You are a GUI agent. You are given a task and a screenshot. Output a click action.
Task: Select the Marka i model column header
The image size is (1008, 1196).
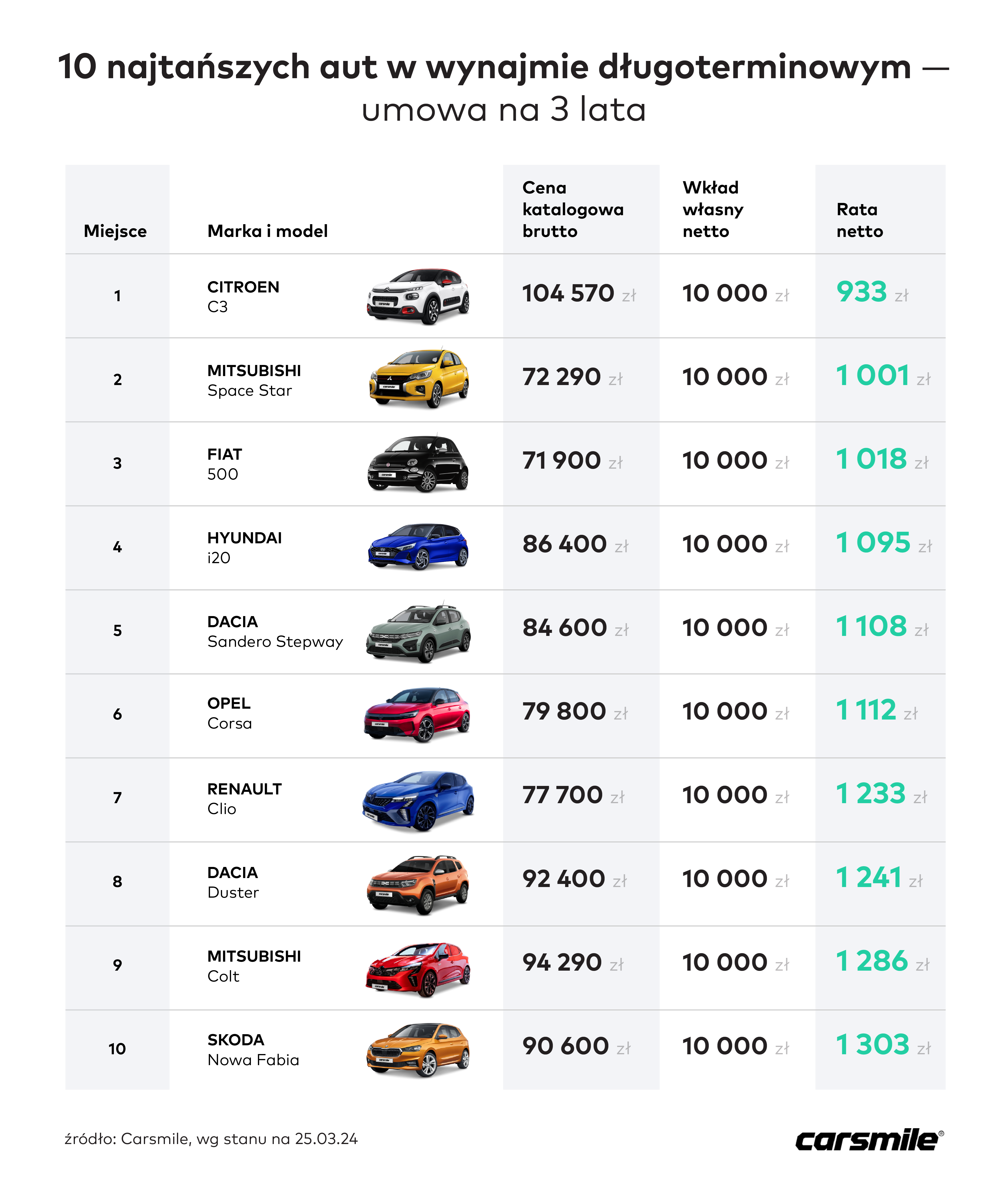tap(267, 231)
